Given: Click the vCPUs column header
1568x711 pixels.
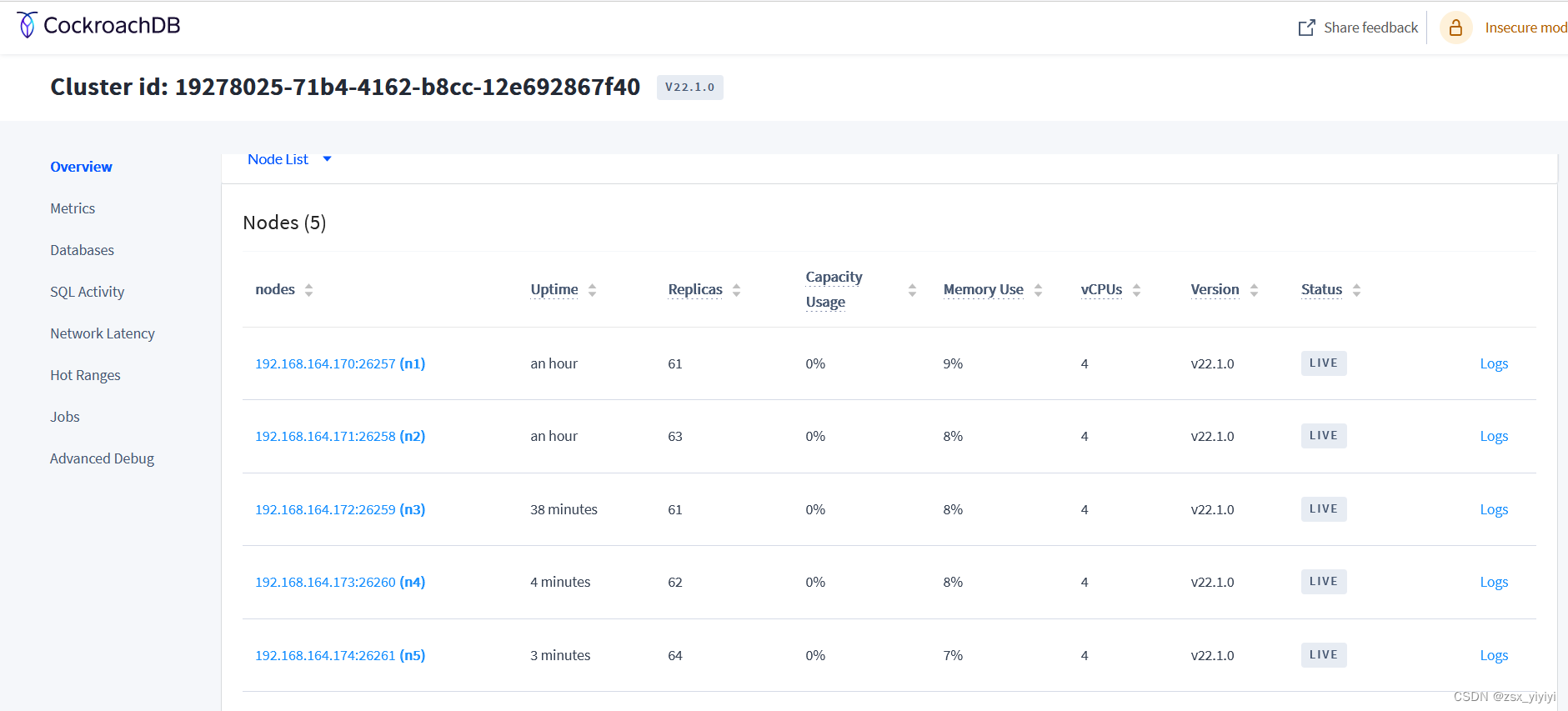Looking at the screenshot, I should tap(1101, 289).
